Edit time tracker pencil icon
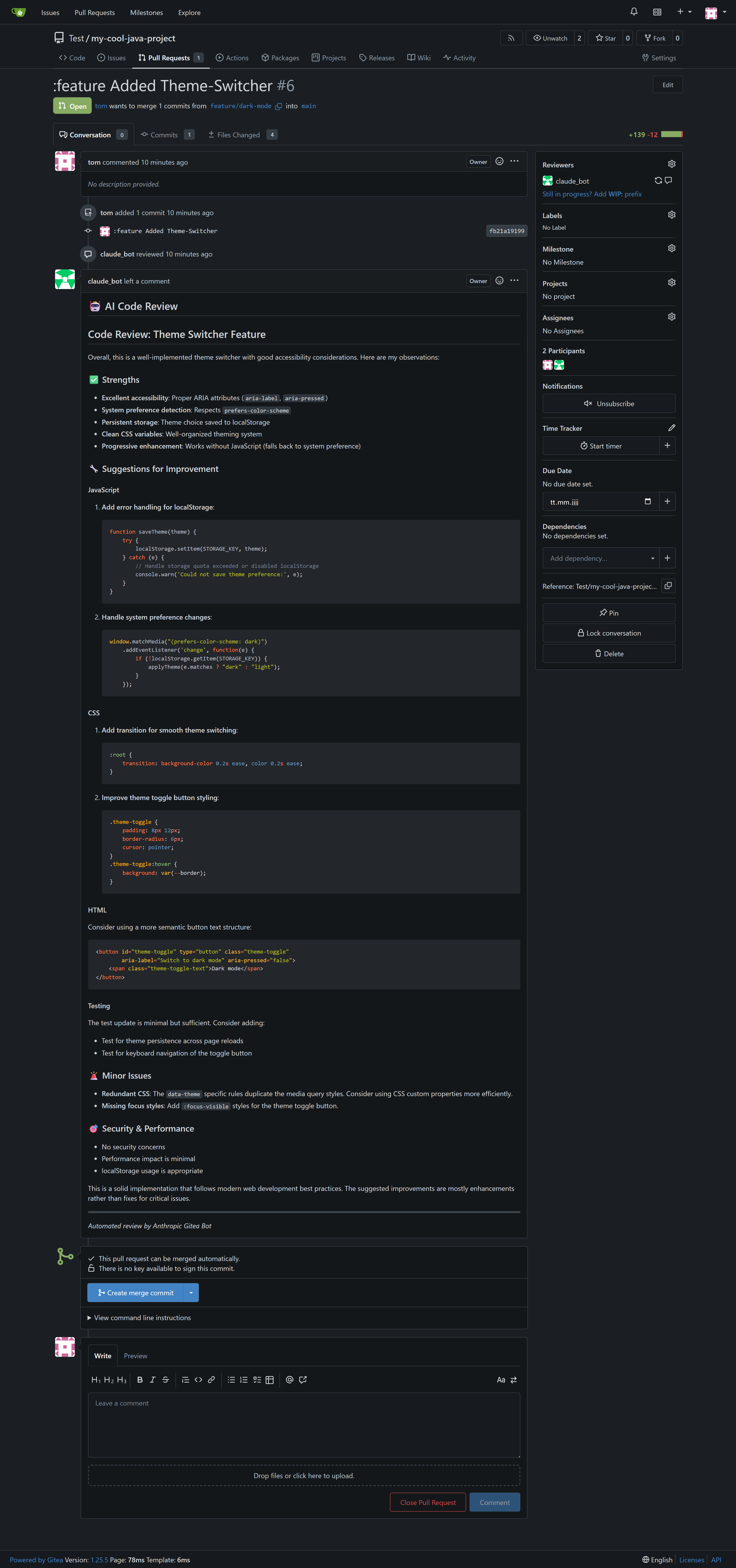Screen dimensions: 736x1568 point(672,428)
